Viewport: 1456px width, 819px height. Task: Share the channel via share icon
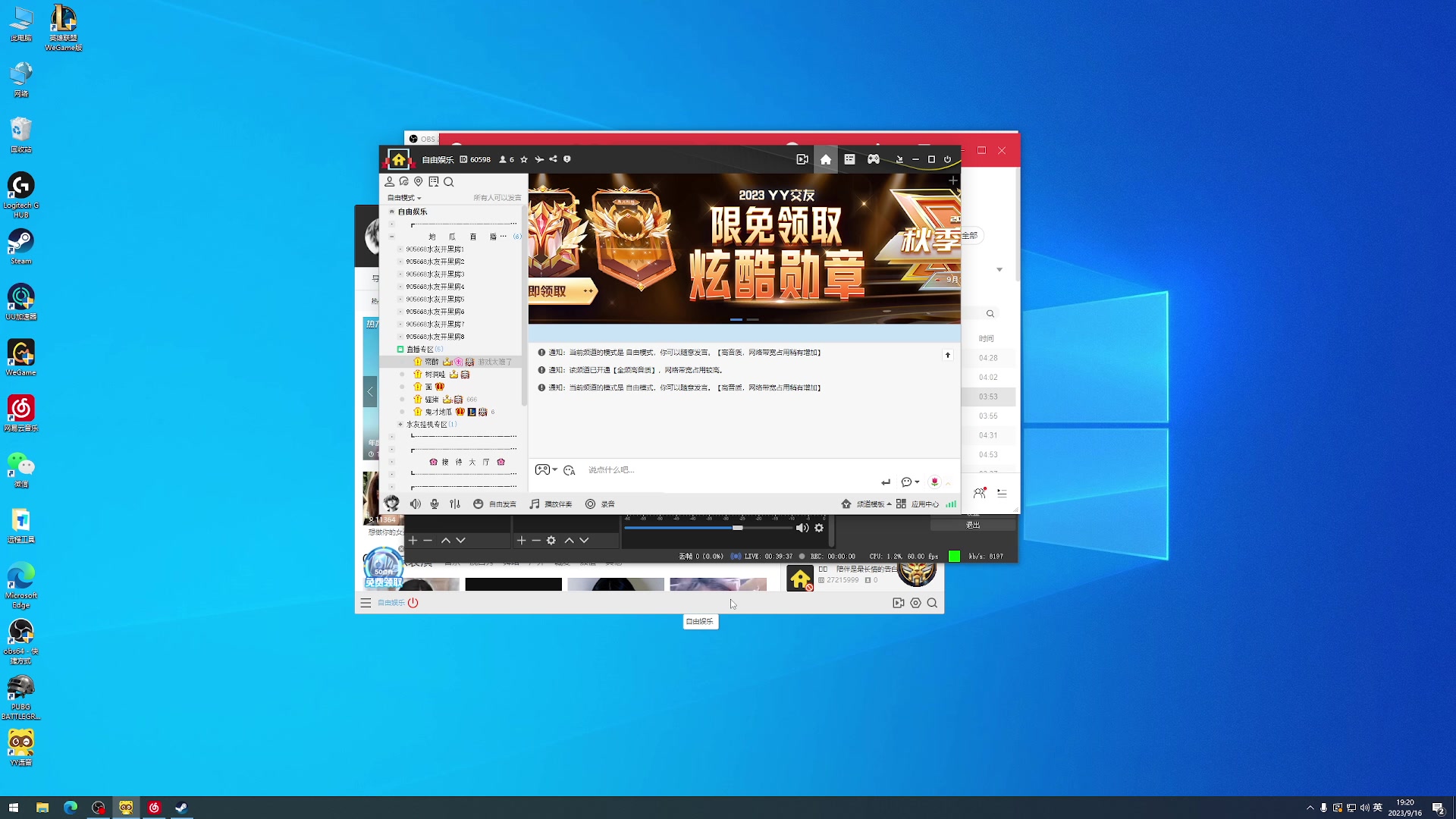(553, 159)
